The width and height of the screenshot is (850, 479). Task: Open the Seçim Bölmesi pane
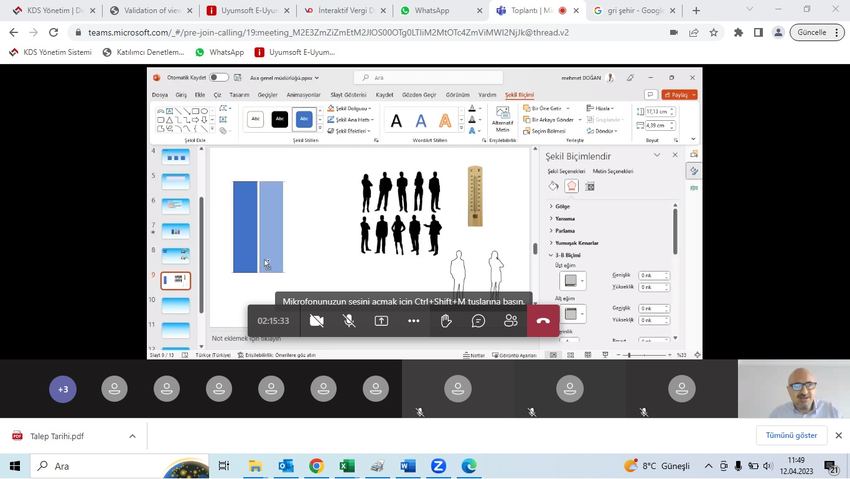(x=544, y=131)
